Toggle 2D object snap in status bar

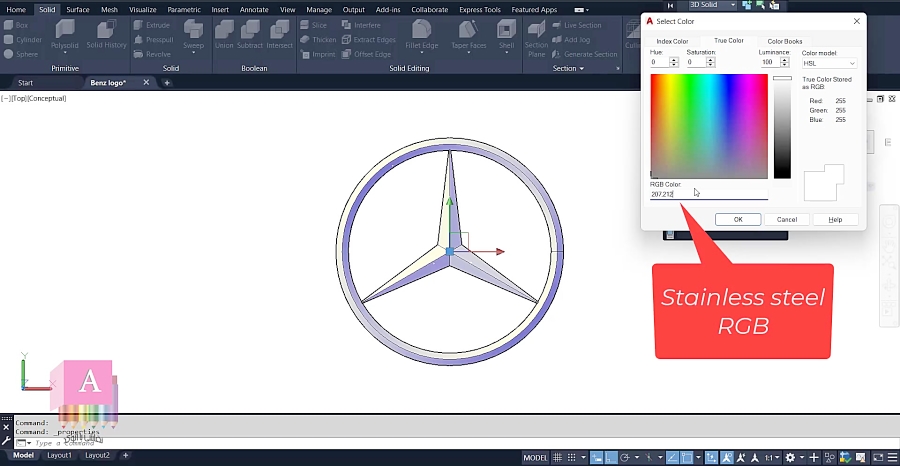coord(687,457)
